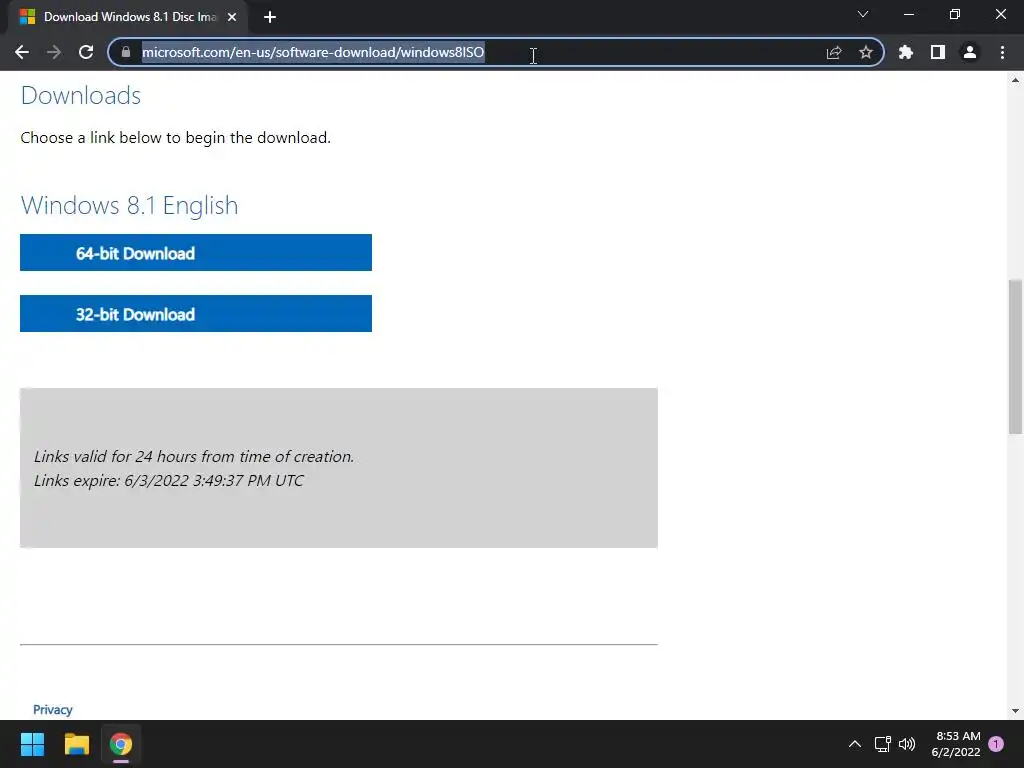Open the notification badge in taskbar
Screen dimensions: 1024x768
click(996, 744)
